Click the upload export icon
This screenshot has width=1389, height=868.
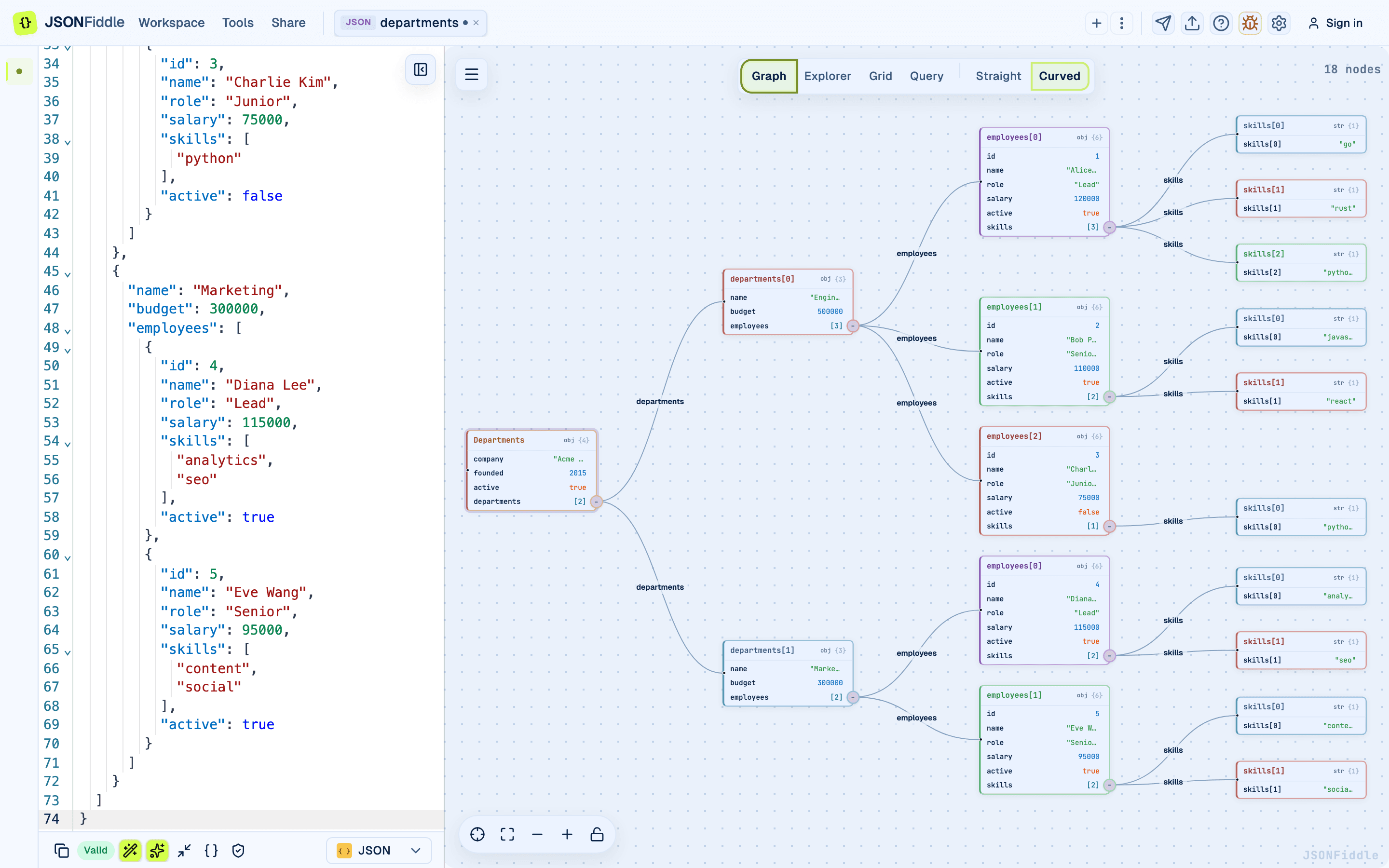pyautogui.click(x=1192, y=23)
